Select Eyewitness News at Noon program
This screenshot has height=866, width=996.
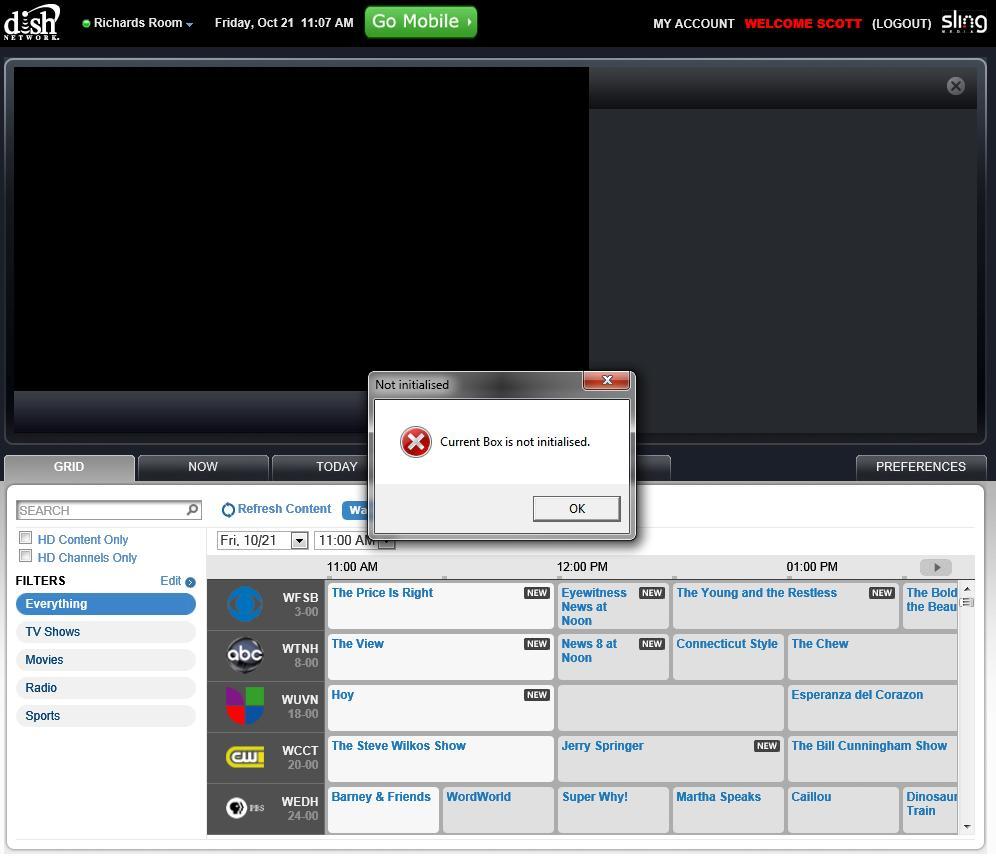(x=613, y=606)
